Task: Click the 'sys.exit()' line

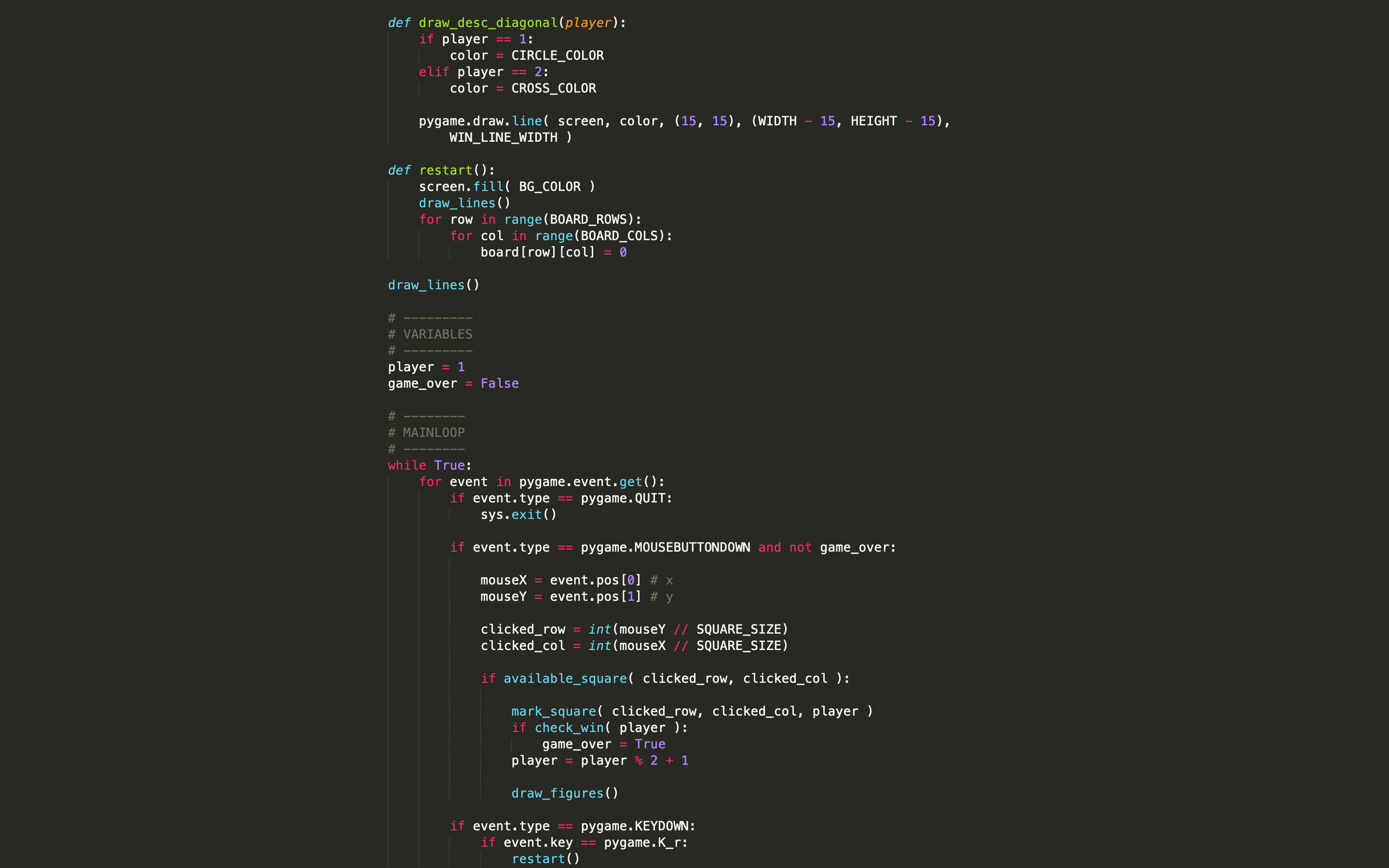Action: [519, 515]
